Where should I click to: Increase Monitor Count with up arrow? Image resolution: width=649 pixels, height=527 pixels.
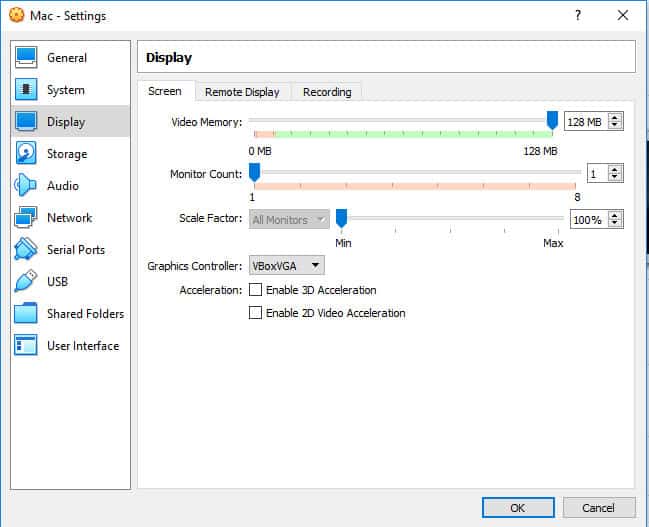[x=615, y=169]
